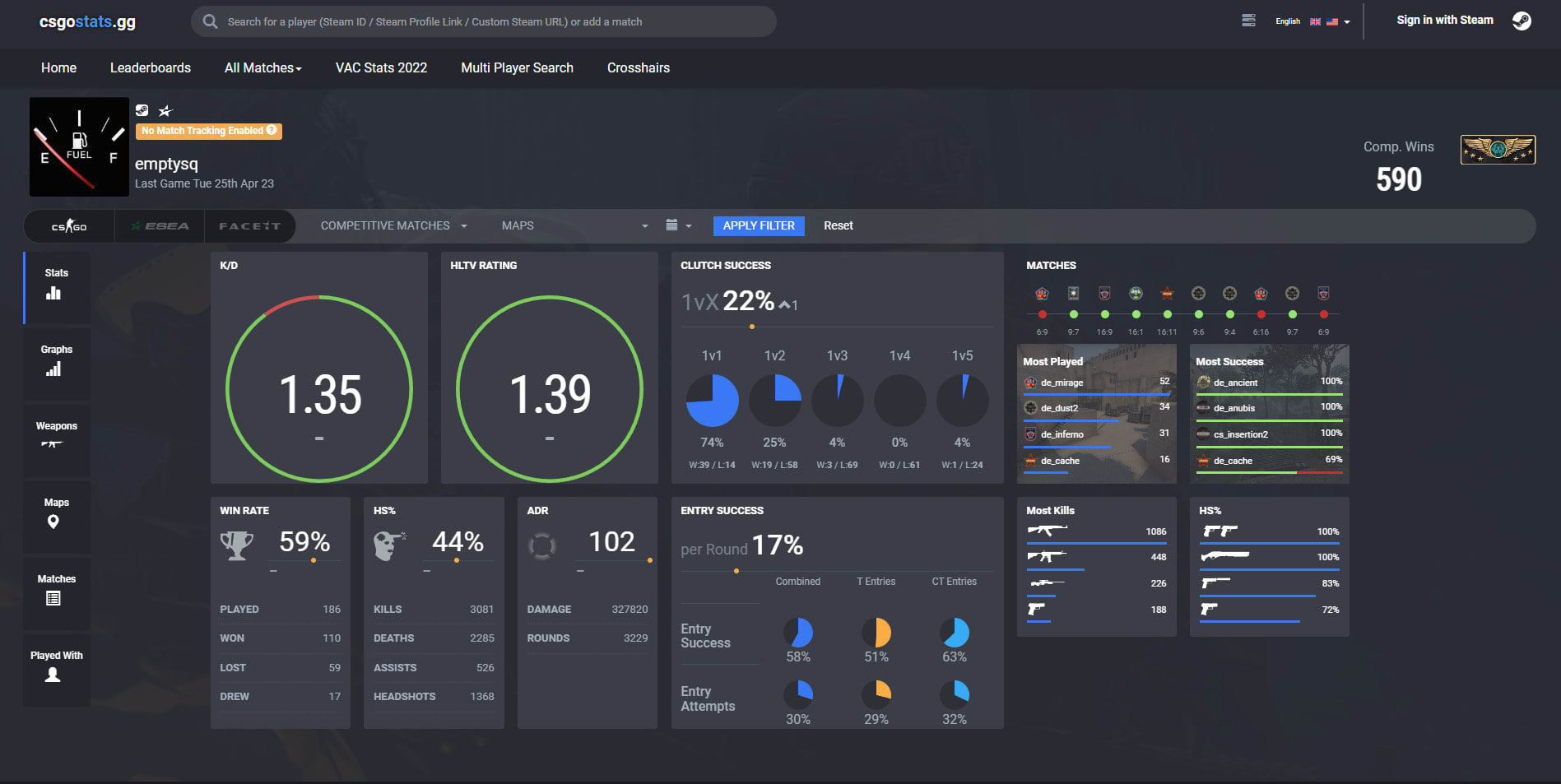Expand the Maps filter dropdown
The width and height of the screenshot is (1561, 784).
[575, 225]
